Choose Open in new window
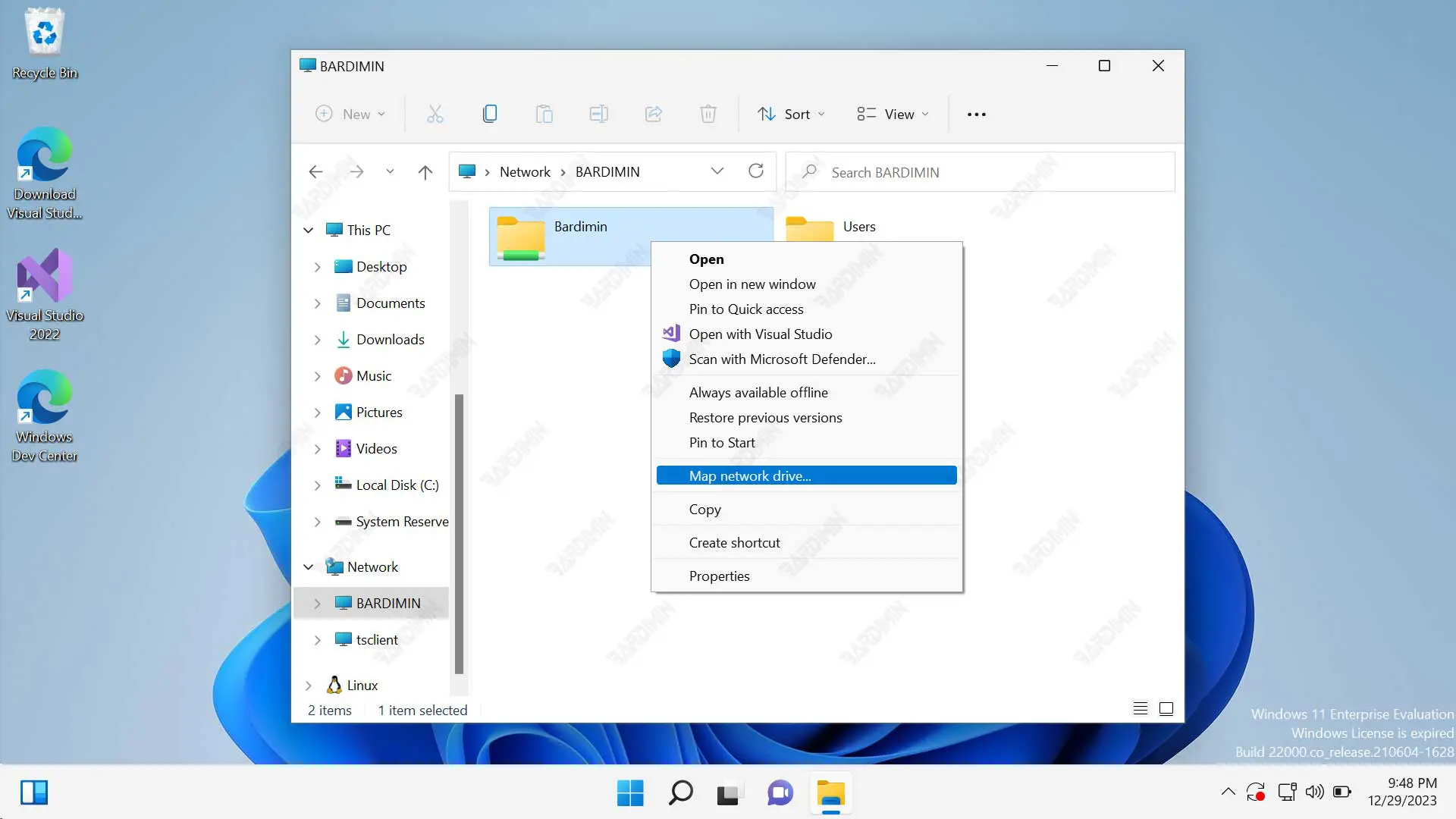 tap(807, 284)
